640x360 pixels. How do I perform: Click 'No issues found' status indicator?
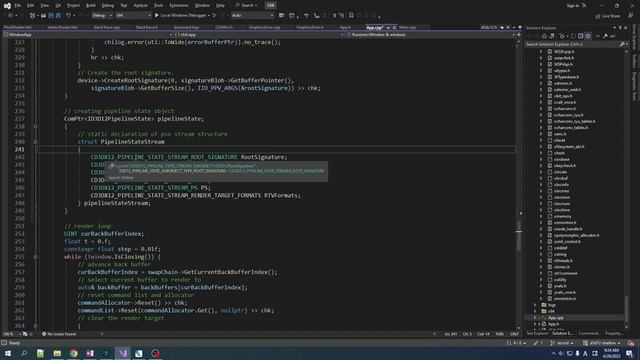[x=59, y=334]
